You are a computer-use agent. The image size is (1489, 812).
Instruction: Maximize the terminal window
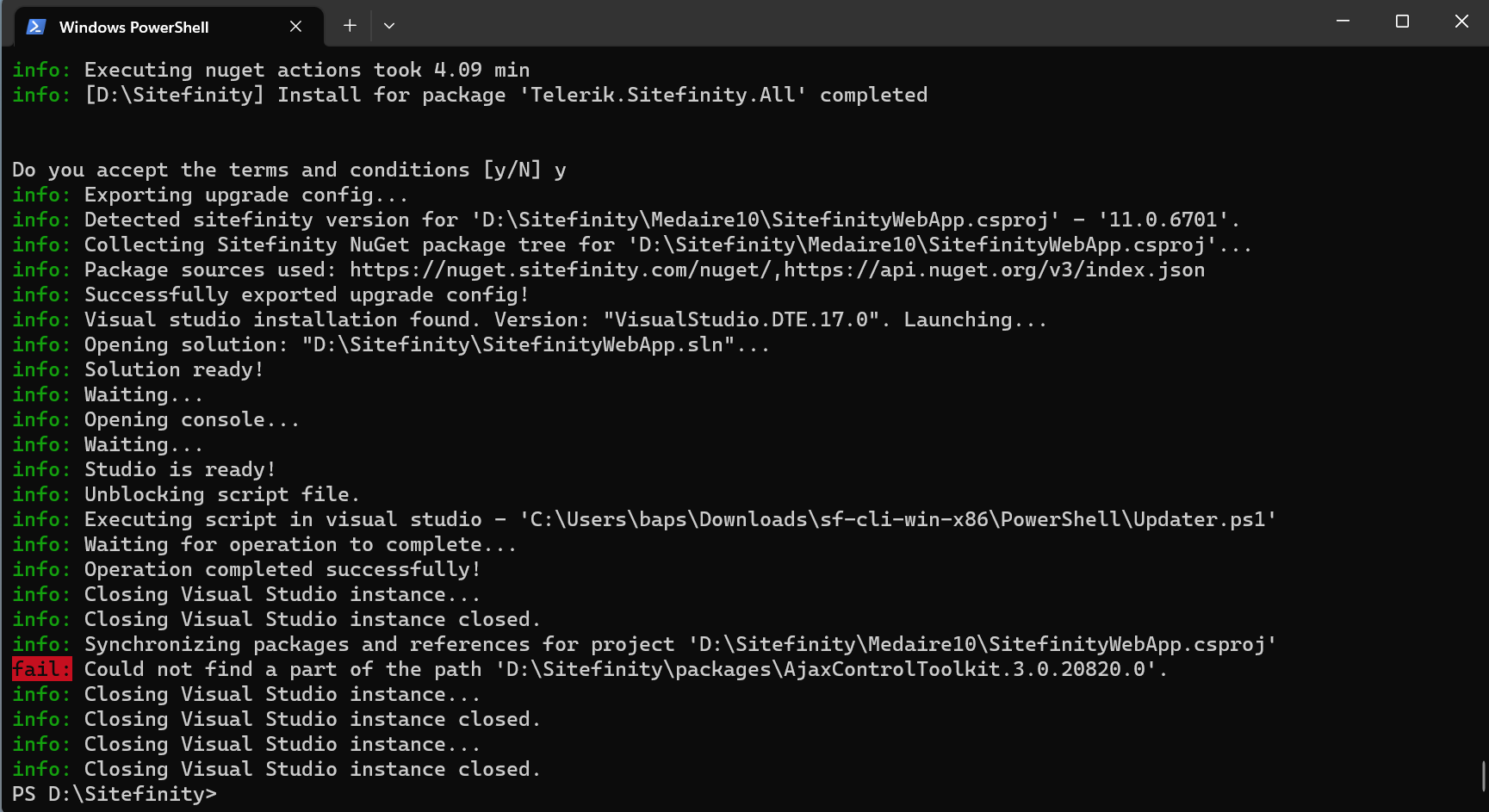tap(1402, 22)
